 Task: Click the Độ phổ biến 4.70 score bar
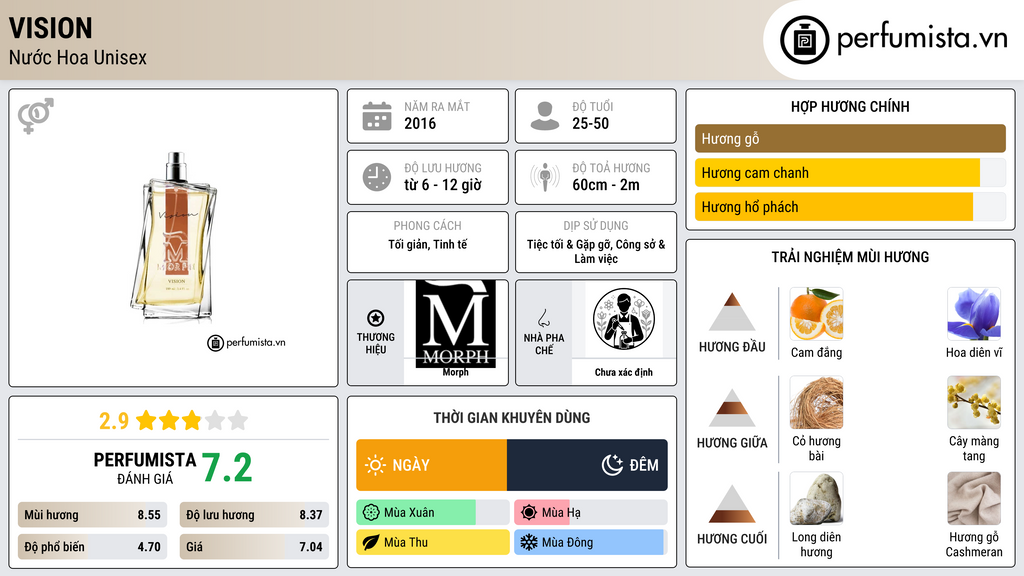(x=93, y=547)
